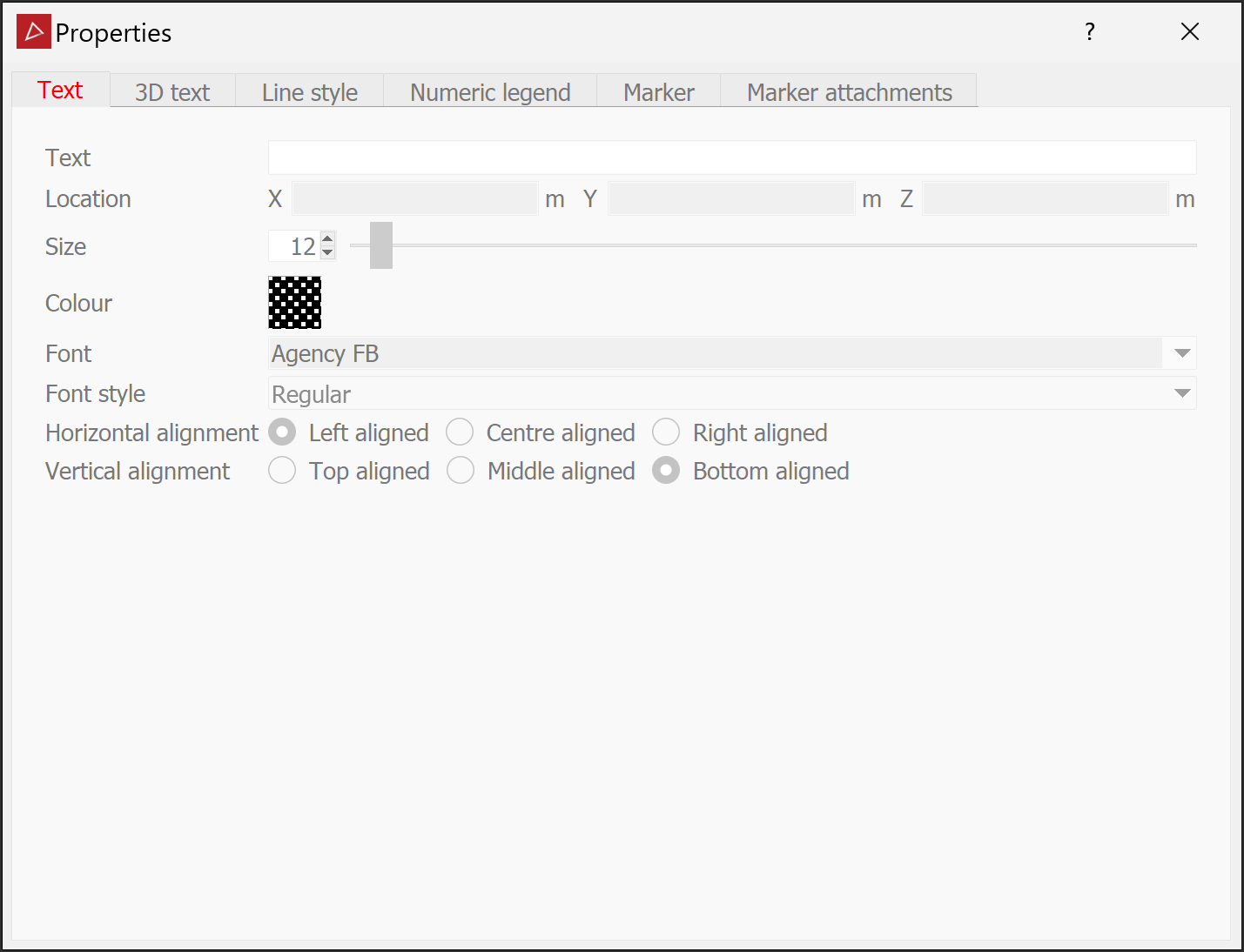
Task: Click the black checkered Colour swatch
Action: pyautogui.click(x=295, y=303)
